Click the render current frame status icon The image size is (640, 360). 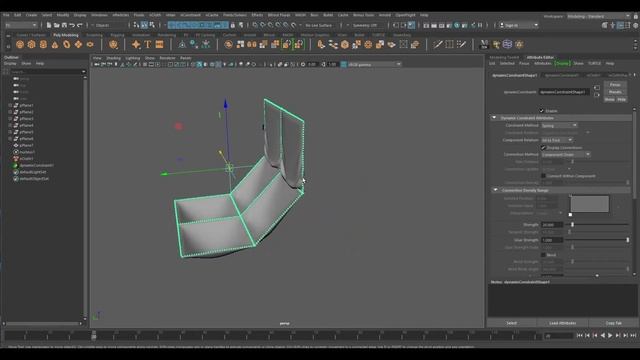(x=434, y=25)
